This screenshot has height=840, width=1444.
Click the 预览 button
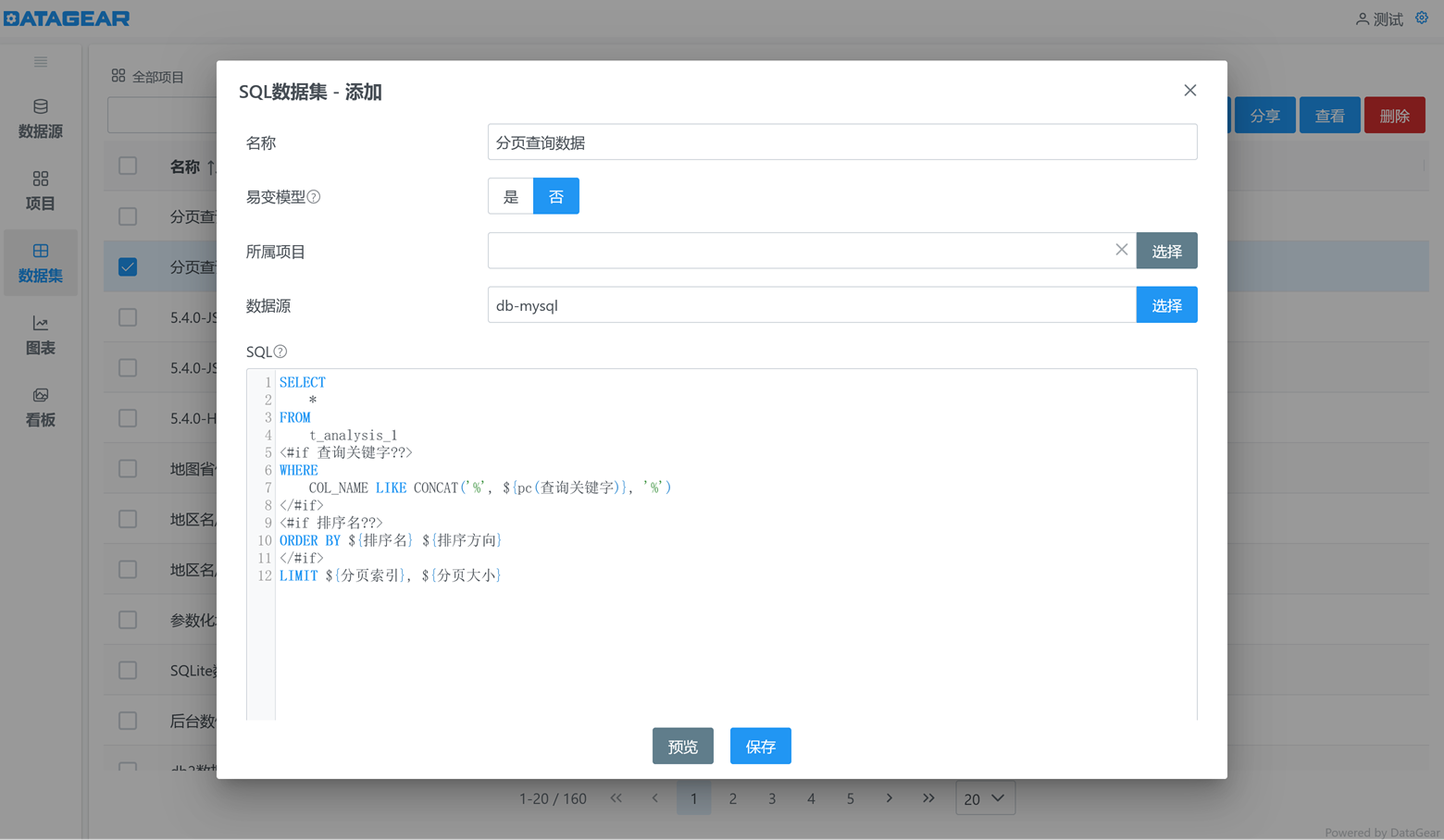[x=683, y=746]
